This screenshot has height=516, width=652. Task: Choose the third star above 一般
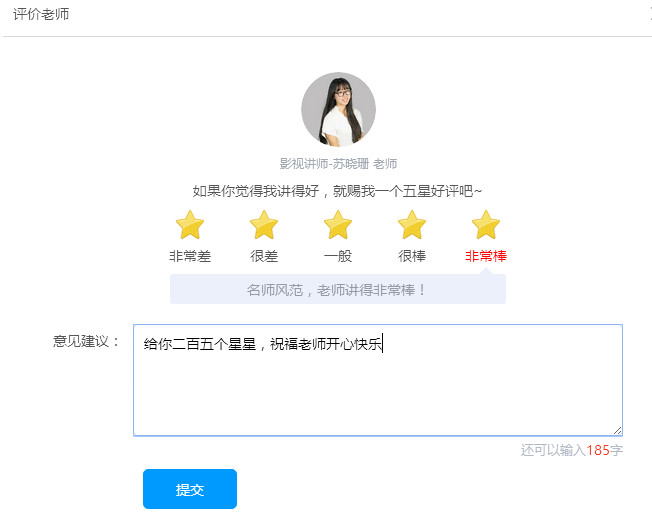(338, 225)
